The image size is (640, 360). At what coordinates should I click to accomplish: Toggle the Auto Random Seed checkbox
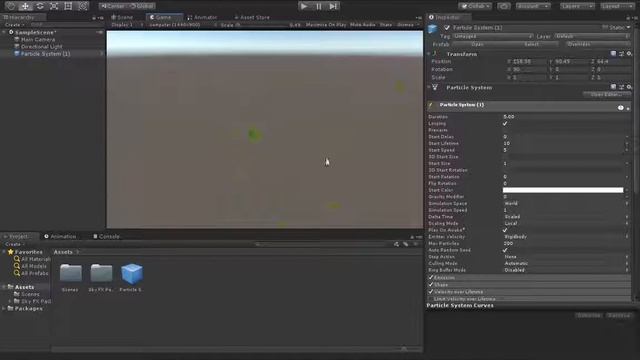(x=505, y=250)
